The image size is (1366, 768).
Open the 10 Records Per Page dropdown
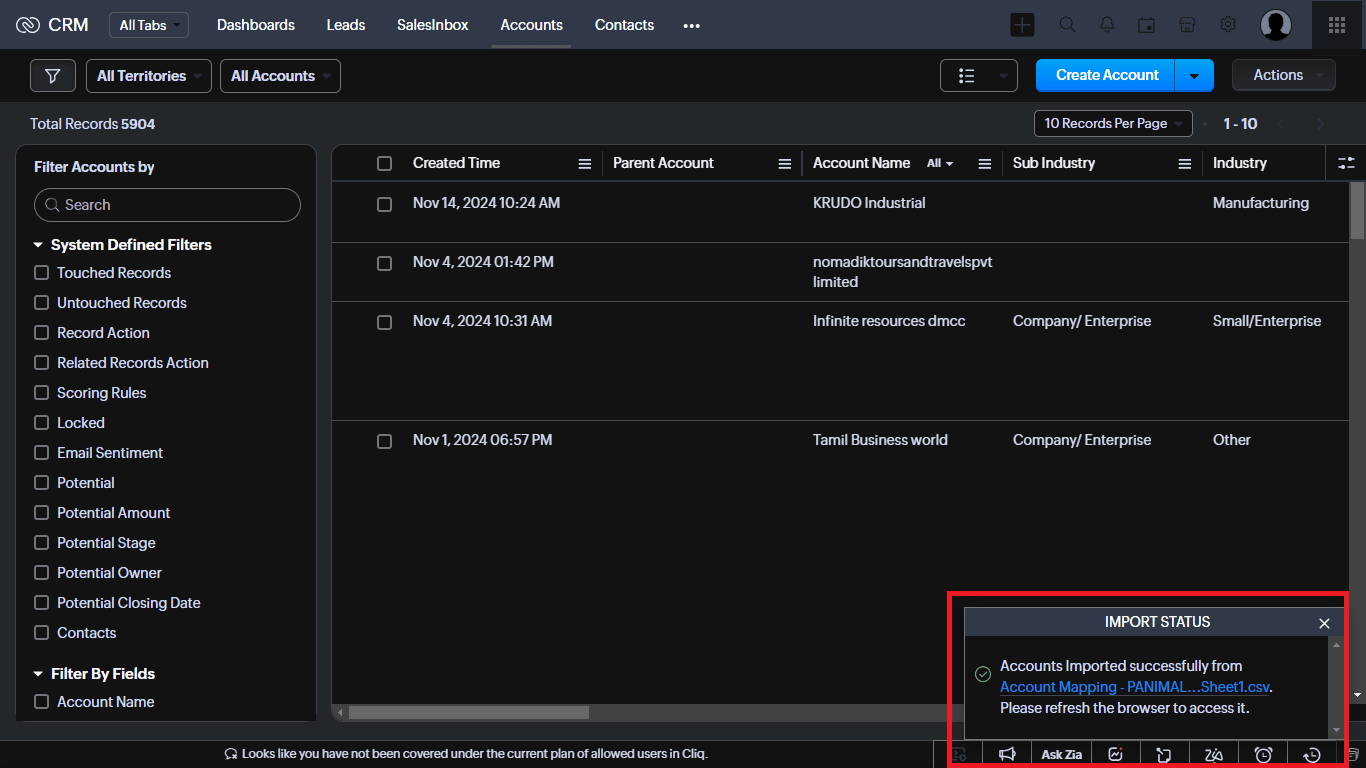[1113, 124]
